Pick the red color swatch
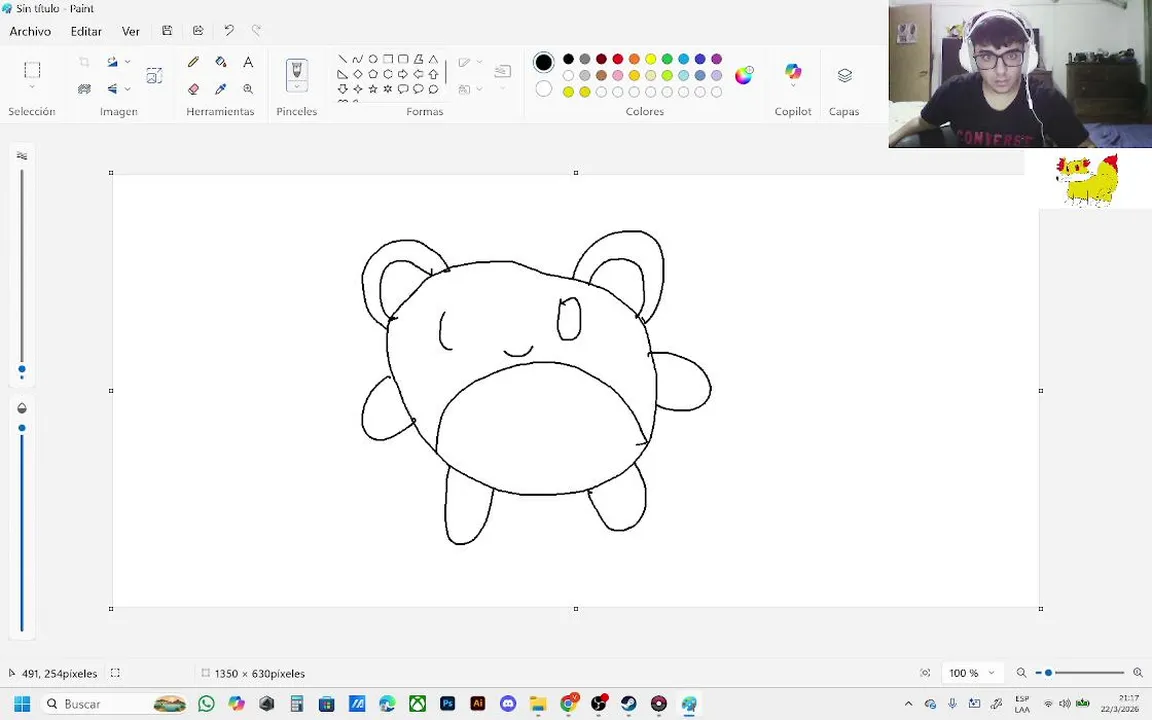 click(x=618, y=59)
